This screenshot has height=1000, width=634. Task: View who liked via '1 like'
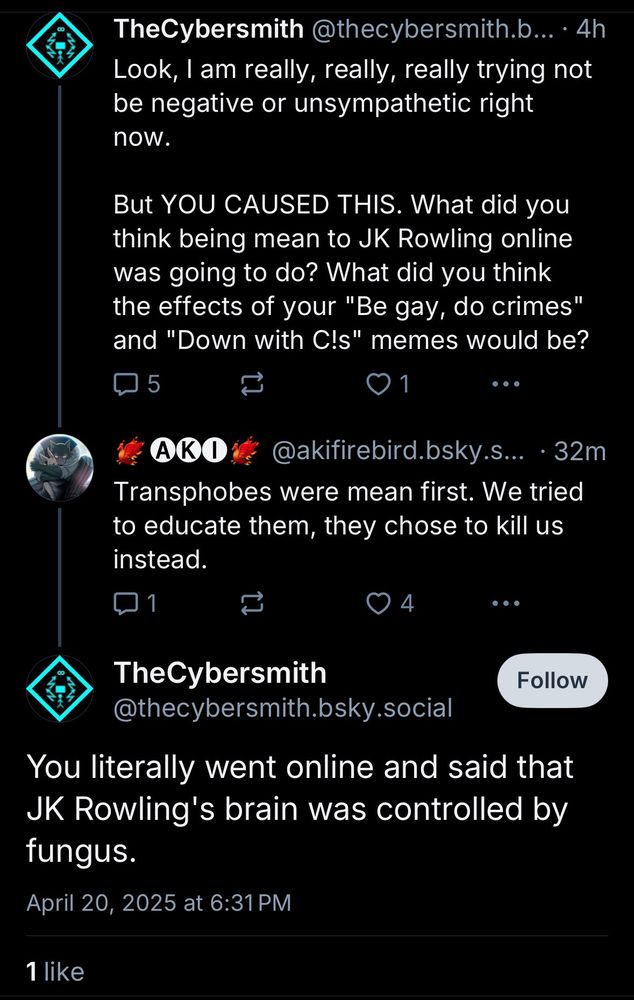click(x=55, y=970)
